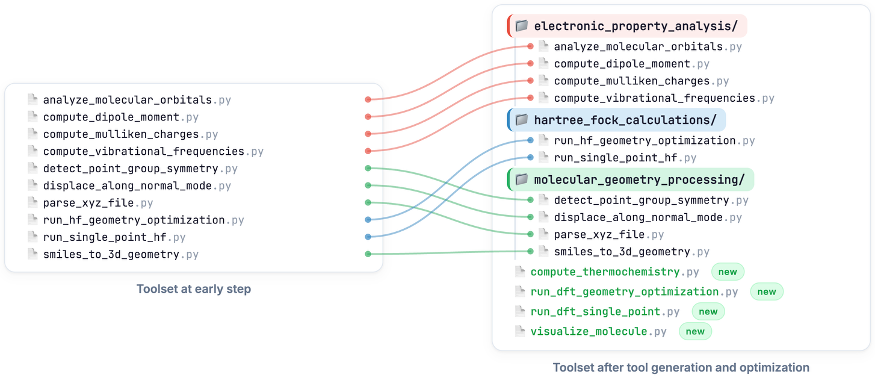The height and width of the screenshot is (377, 877).
Task: Click file icon of run_single_point_hf.py in optimized toolset
Action: [544, 158]
